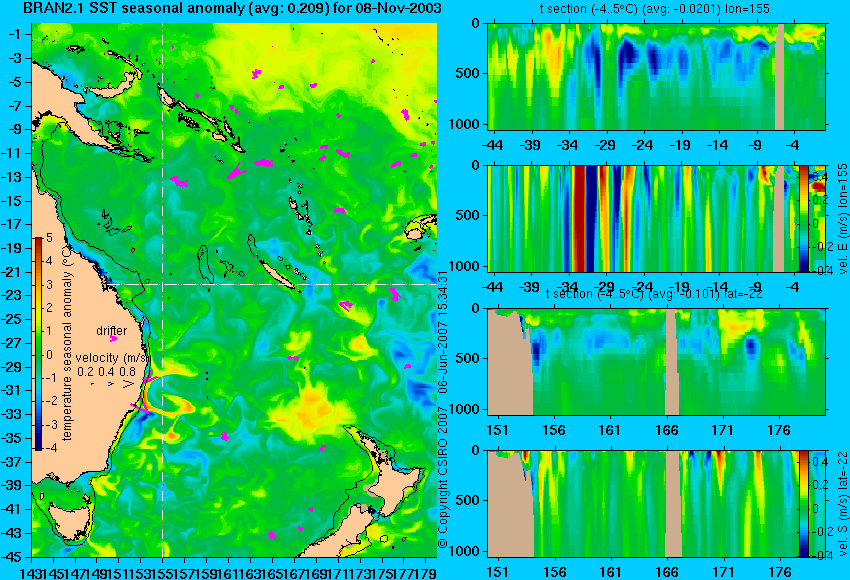Click the vel. E (m/s) velocity colorbar
Image resolution: width=850 pixels, height=580 pixels.
(x=803, y=218)
